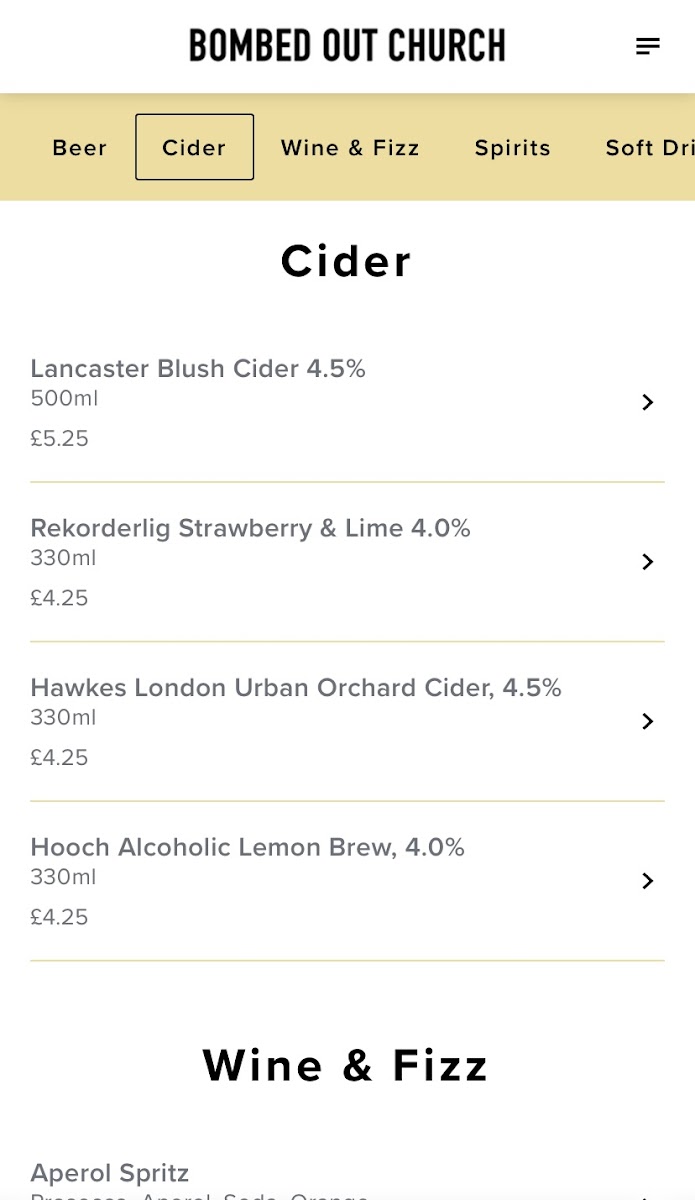Tap the £4.25 price under Hooch
The height and width of the screenshot is (1200, 695).
coord(59,917)
